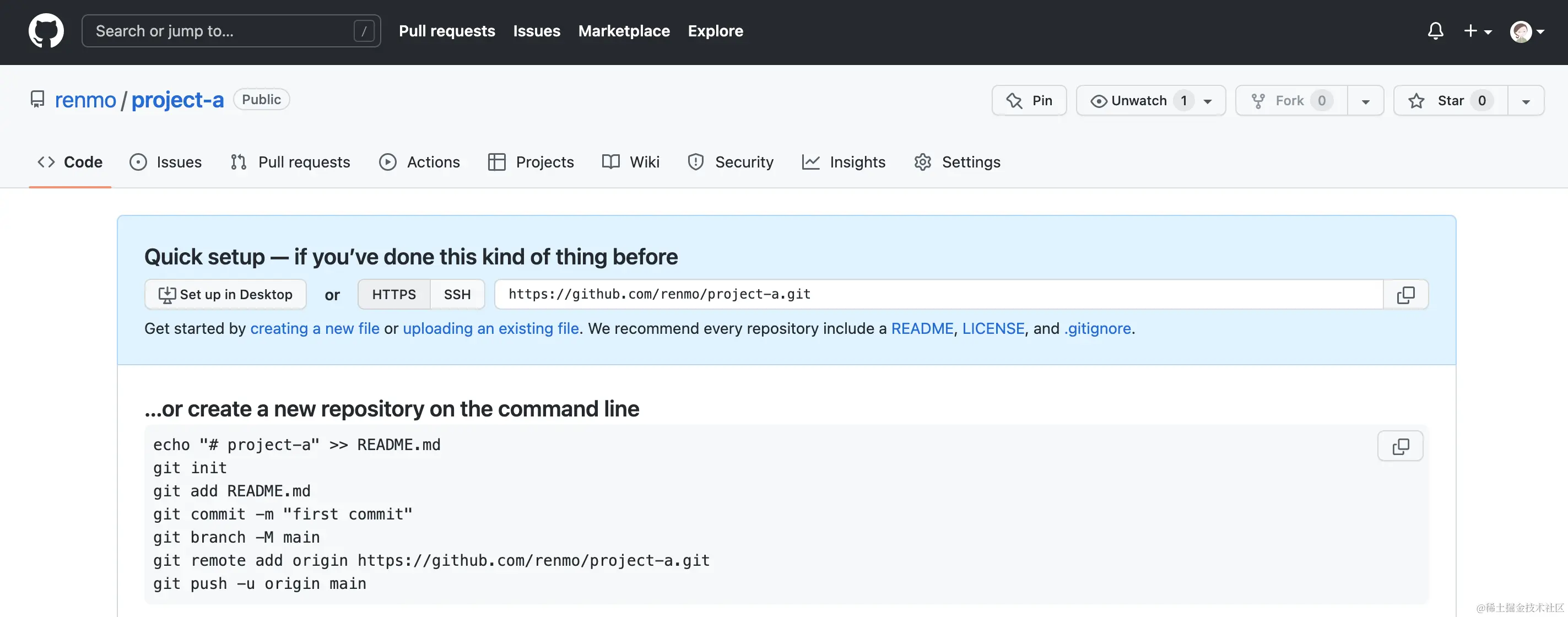The width and height of the screenshot is (1568, 617).
Task: Copy the repository clone URL
Action: (x=1405, y=295)
